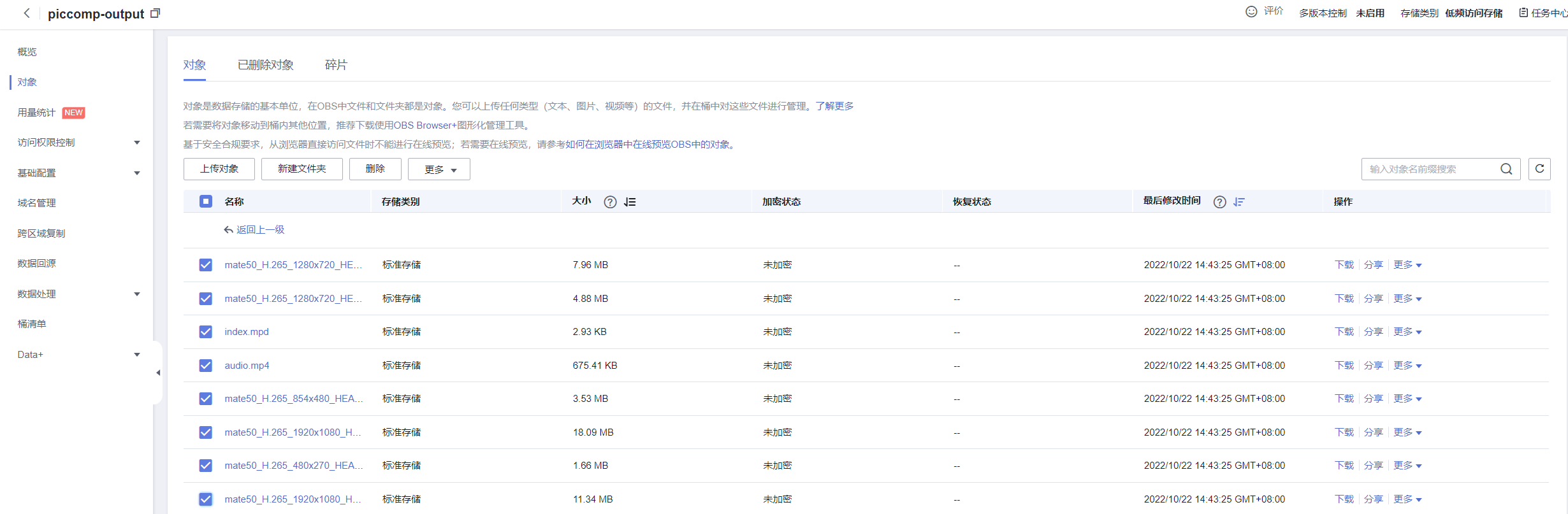
Task: Switch to the 碎片 tab
Action: click(336, 65)
